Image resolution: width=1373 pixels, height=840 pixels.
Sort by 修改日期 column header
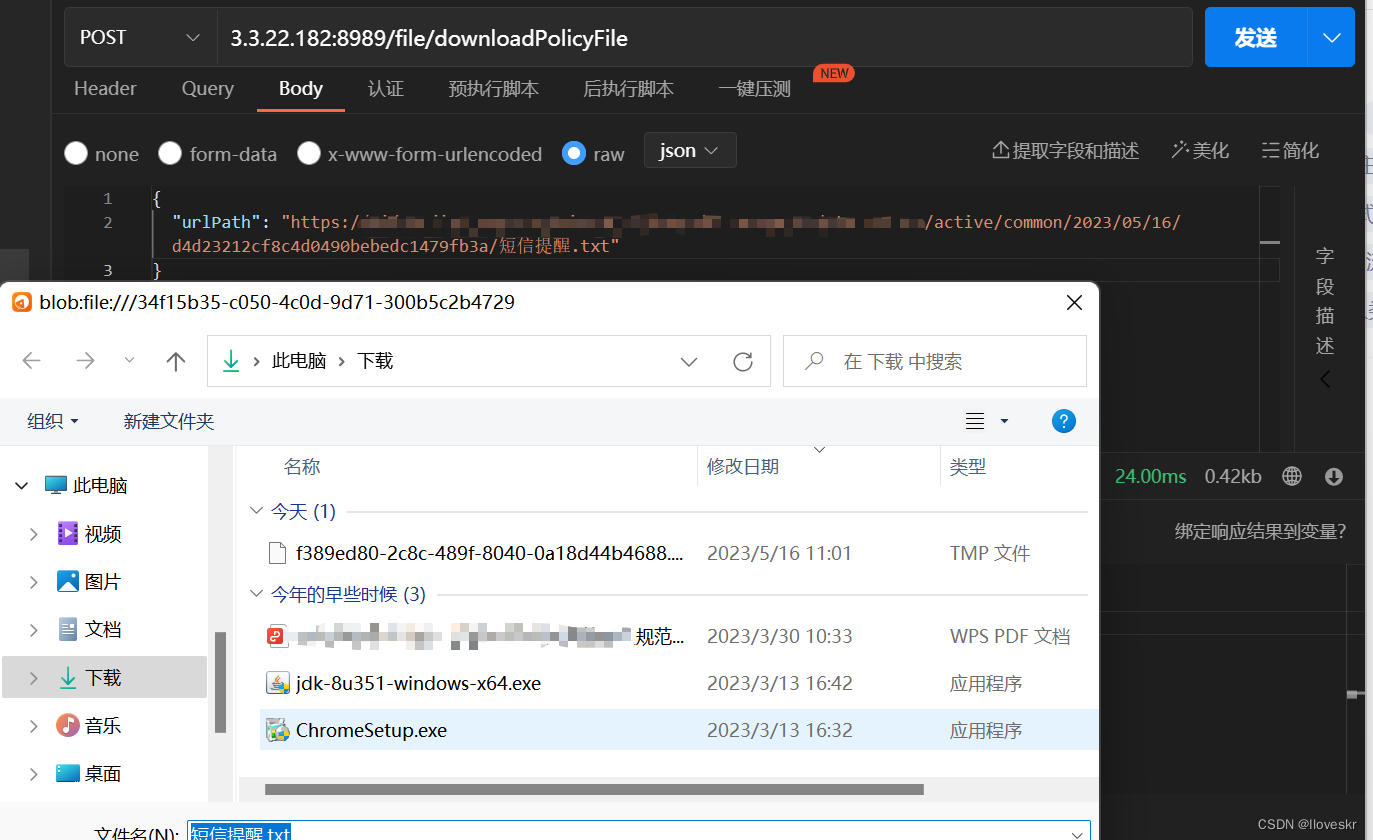coord(743,466)
